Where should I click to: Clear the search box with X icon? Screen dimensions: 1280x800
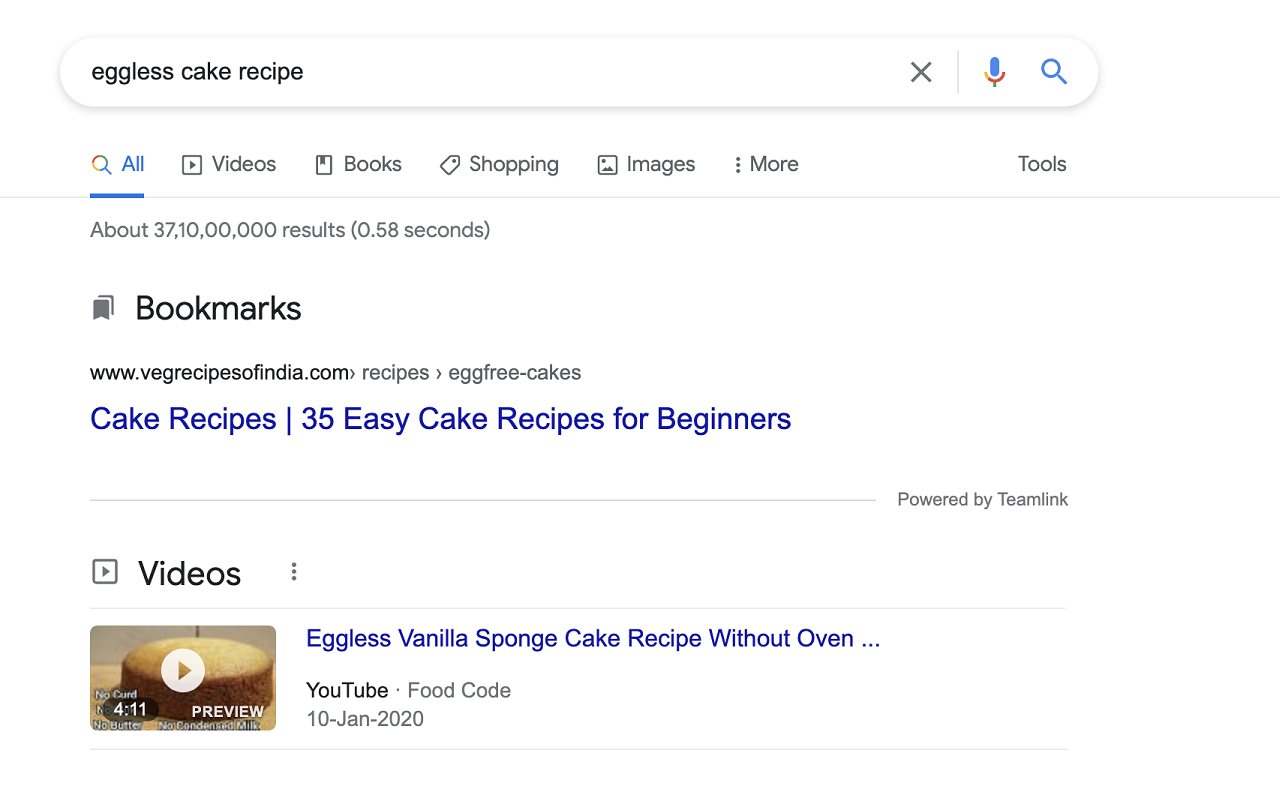click(x=921, y=72)
